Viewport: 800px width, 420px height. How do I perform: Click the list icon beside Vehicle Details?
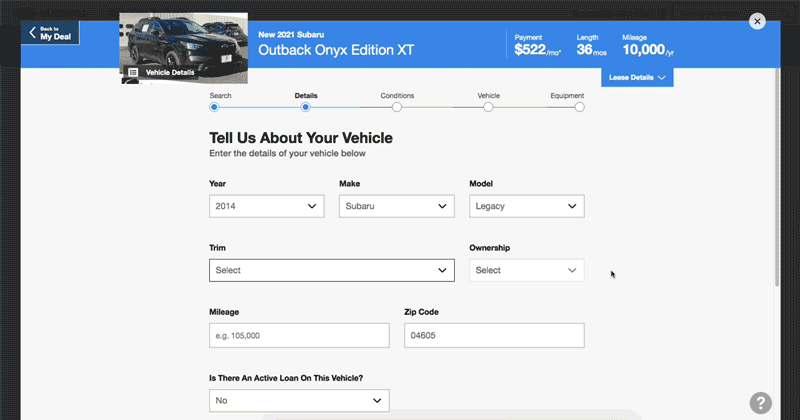tap(133, 72)
